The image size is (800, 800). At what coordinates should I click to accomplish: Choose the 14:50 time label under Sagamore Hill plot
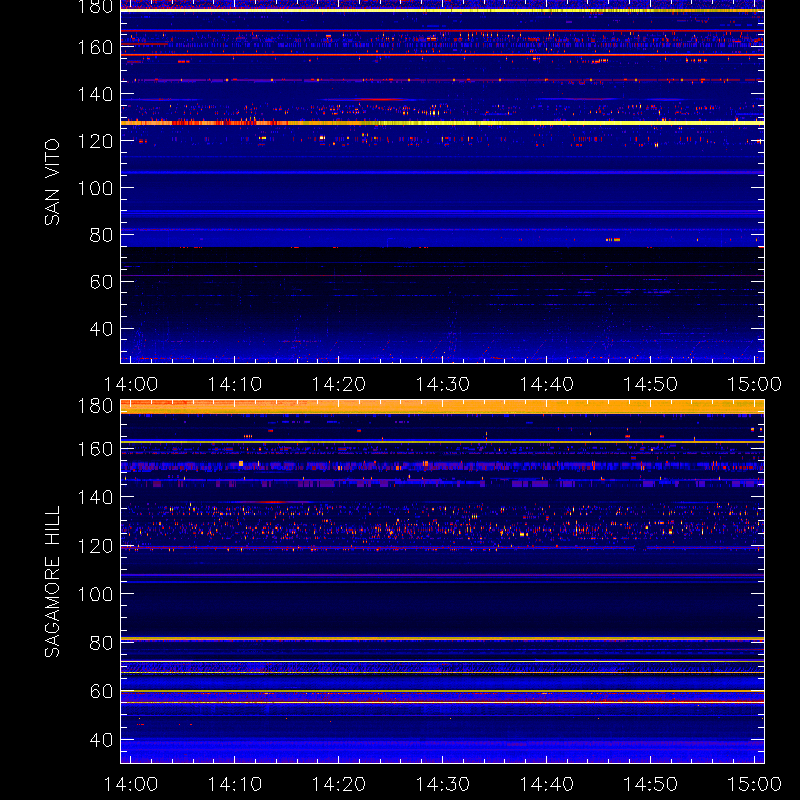[x=651, y=784]
